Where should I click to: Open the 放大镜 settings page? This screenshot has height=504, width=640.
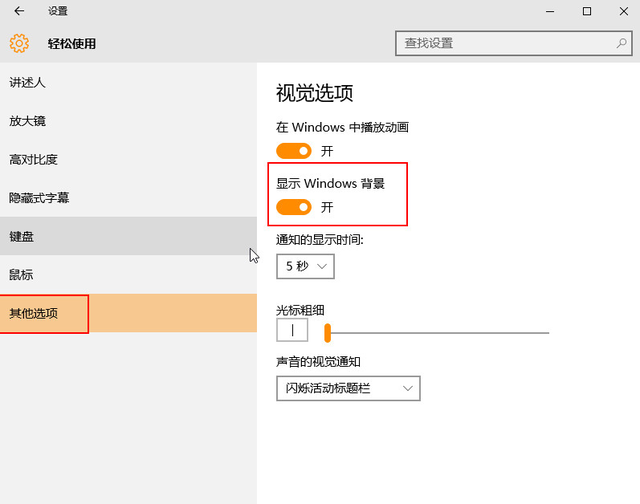(x=28, y=121)
